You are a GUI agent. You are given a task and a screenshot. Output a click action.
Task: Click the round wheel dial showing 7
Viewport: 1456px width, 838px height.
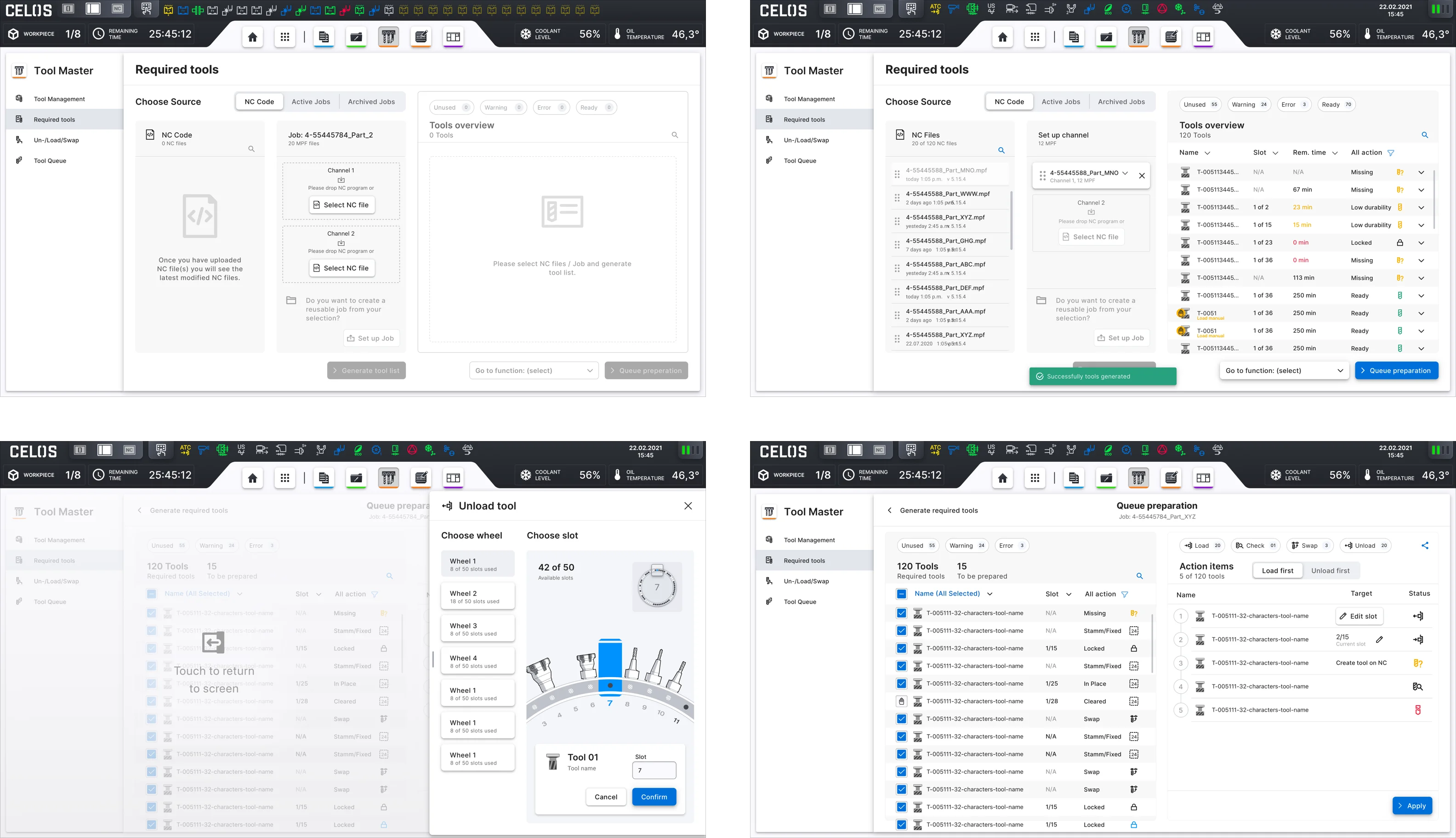coord(657,588)
